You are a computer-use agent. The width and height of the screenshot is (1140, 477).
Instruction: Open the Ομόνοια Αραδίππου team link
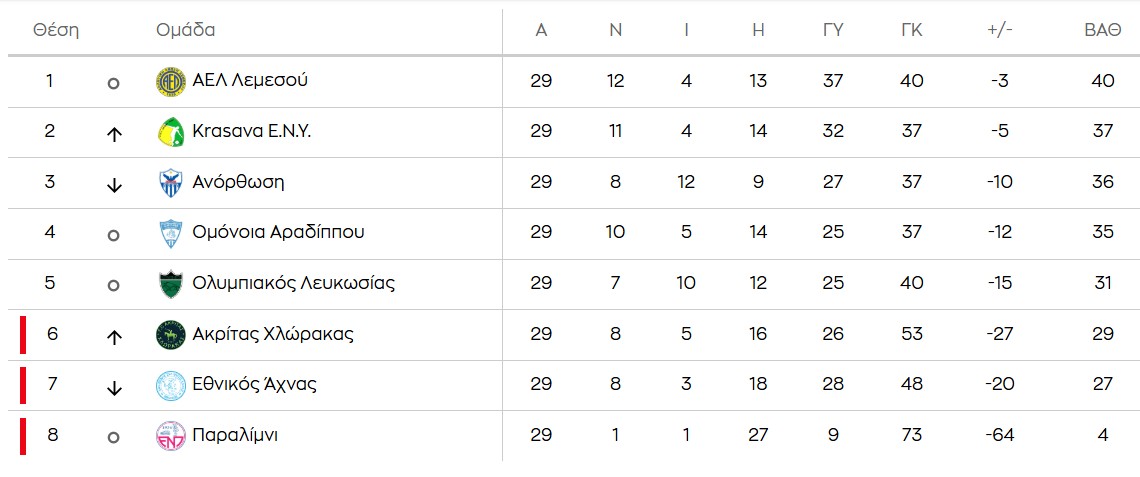[x=278, y=233]
